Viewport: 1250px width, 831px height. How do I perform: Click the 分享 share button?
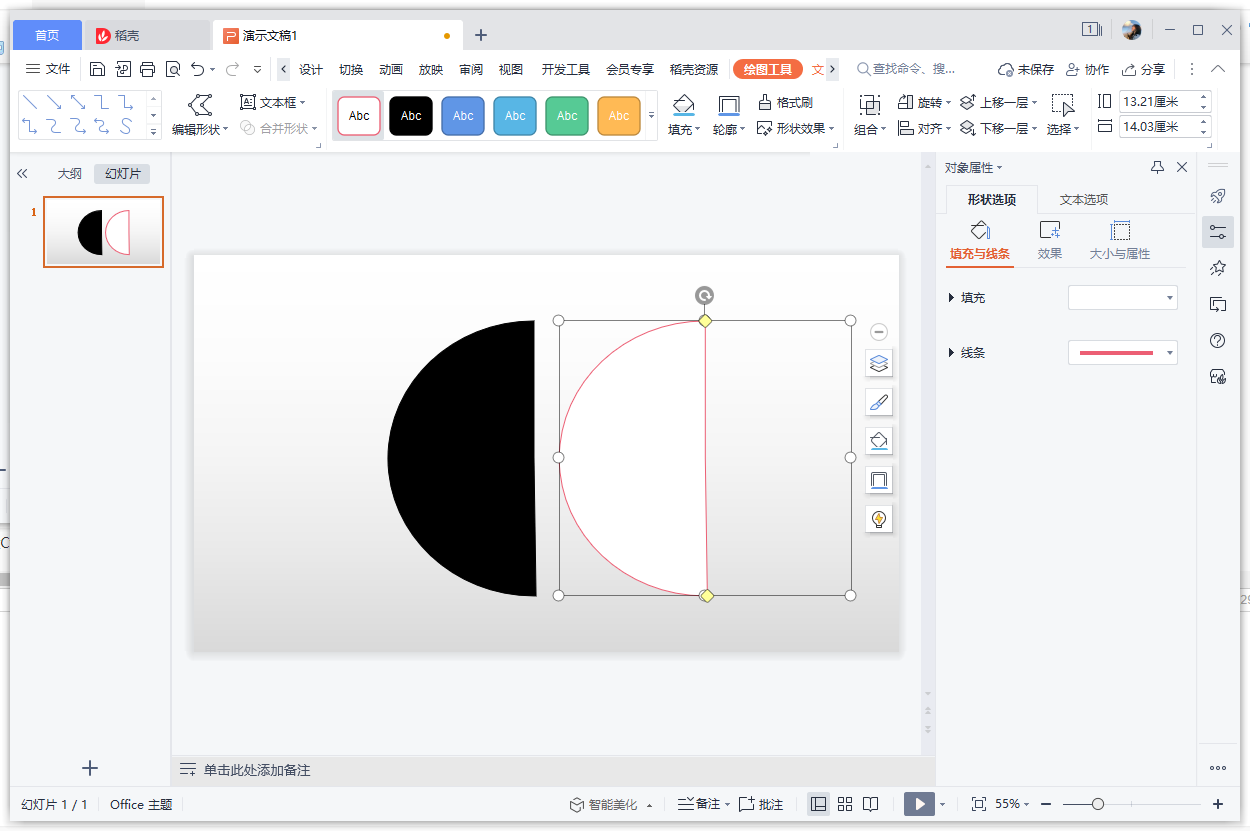point(1143,69)
